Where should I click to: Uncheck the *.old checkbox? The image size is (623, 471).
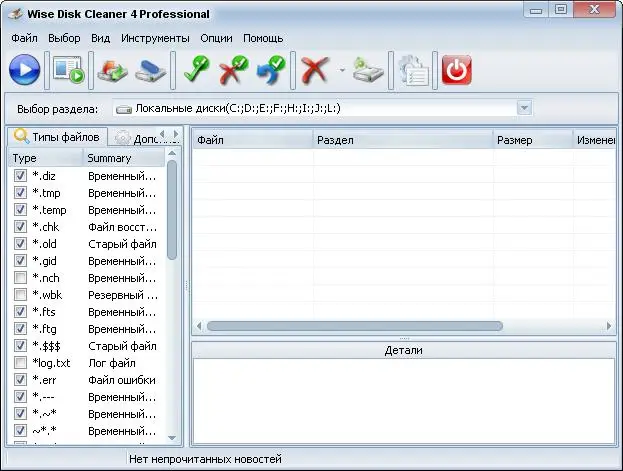click(x=20, y=243)
